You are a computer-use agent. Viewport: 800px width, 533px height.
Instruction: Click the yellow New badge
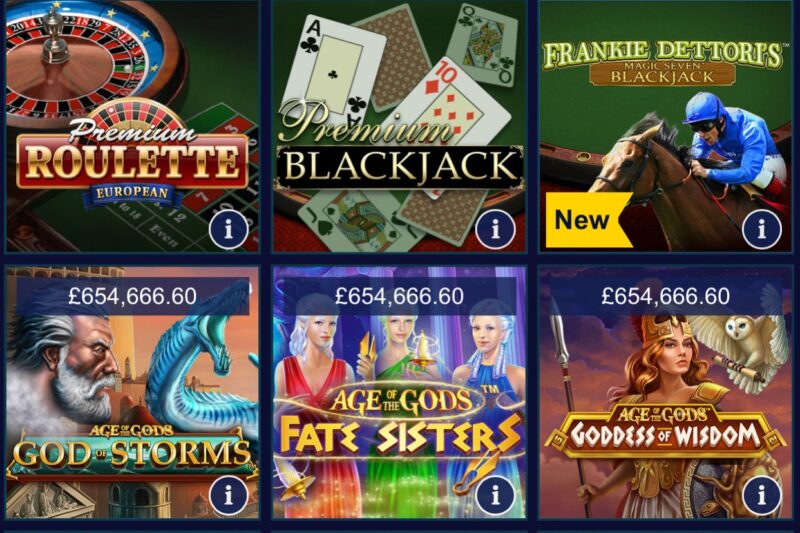(588, 220)
